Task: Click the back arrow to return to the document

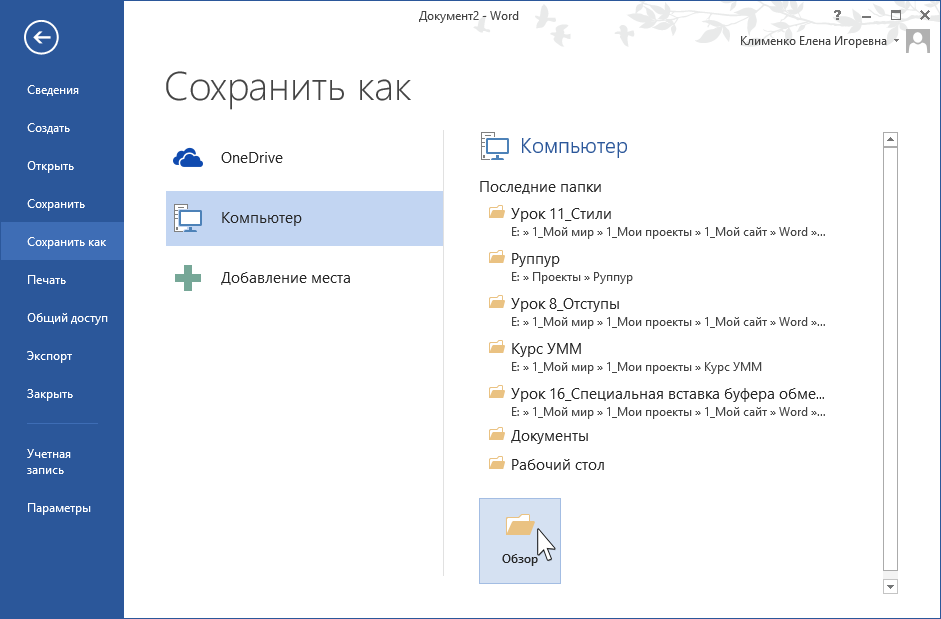Action: [x=41, y=37]
